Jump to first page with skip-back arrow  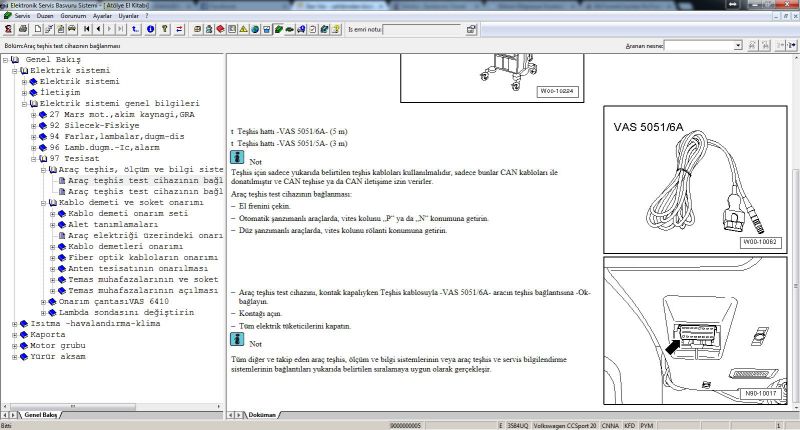(87, 29)
